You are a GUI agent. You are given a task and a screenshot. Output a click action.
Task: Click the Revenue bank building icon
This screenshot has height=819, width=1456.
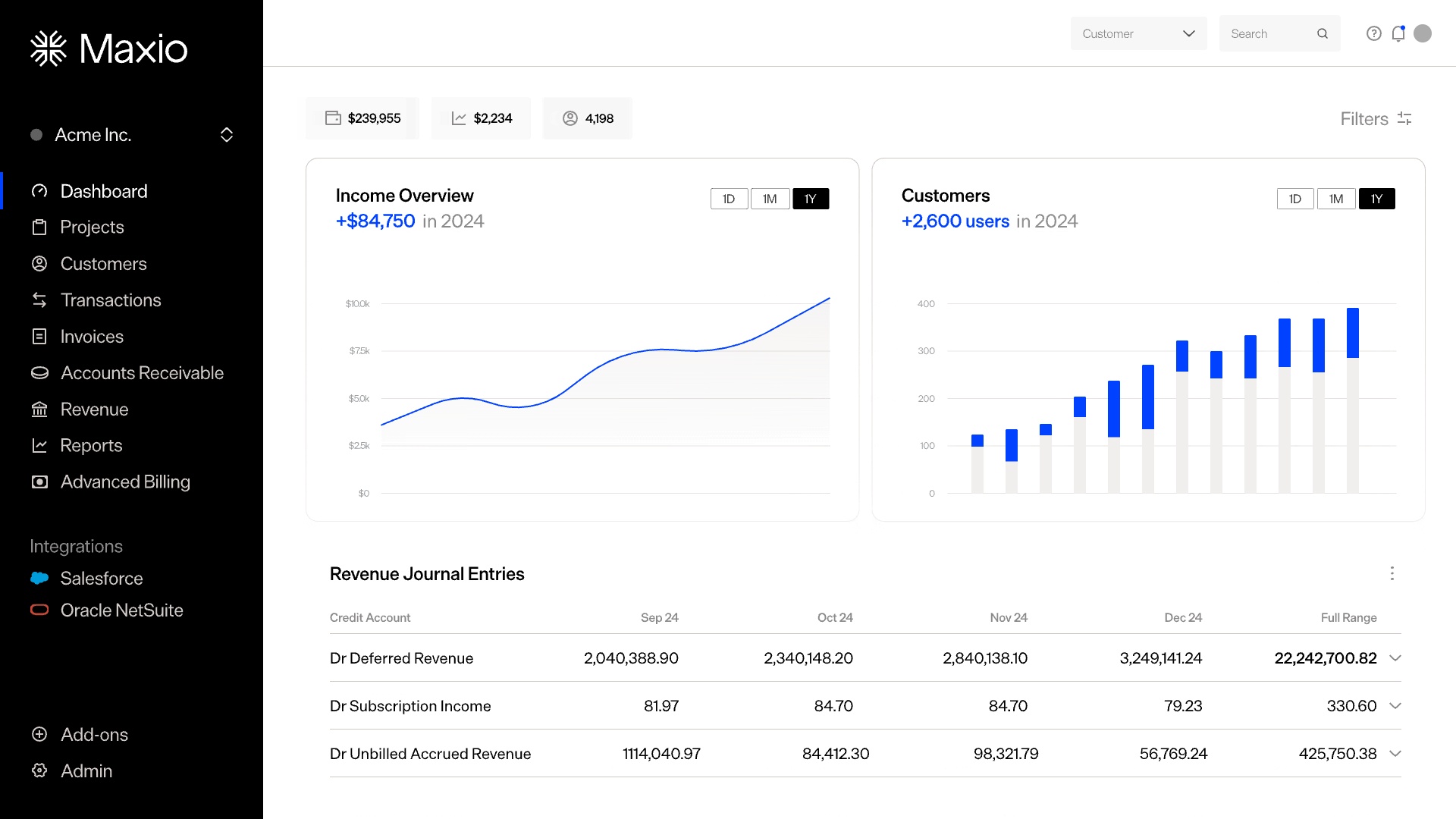pyautogui.click(x=39, y=409)
